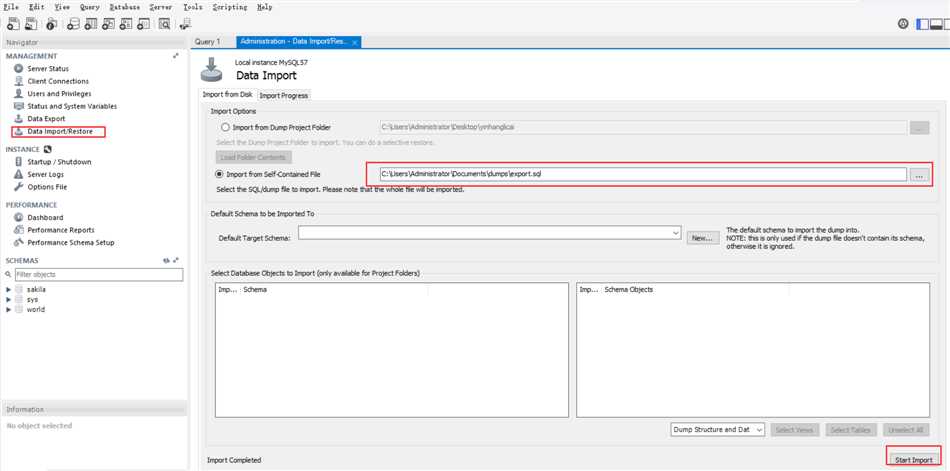Click New... schema button
This screenshot has height=471, width=950.
703,238
